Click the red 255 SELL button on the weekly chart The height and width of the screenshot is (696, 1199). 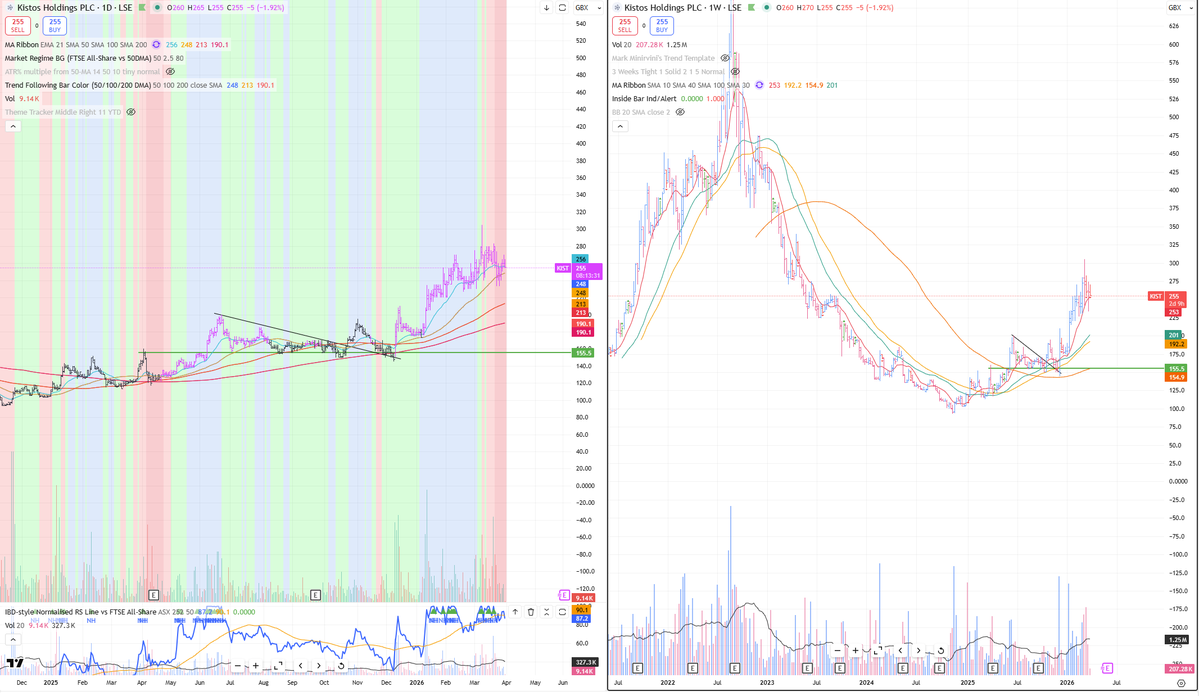(x=625, y=25)
